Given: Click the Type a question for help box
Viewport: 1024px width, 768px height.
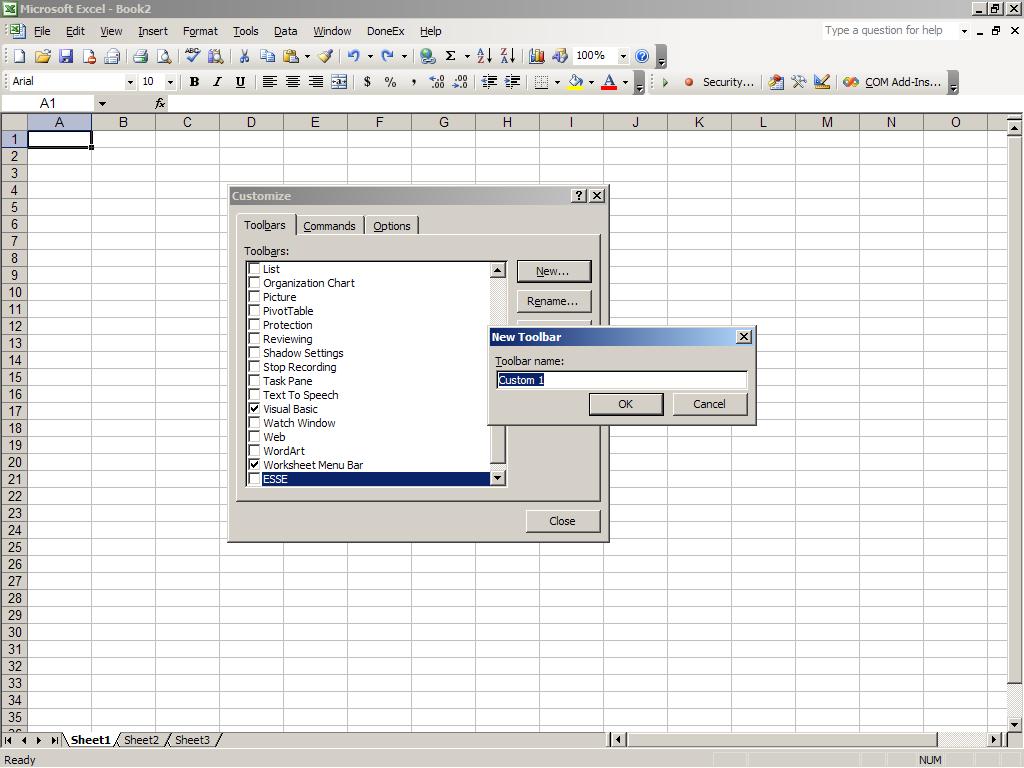Looking at the screenshot, I should click(889, 30).
